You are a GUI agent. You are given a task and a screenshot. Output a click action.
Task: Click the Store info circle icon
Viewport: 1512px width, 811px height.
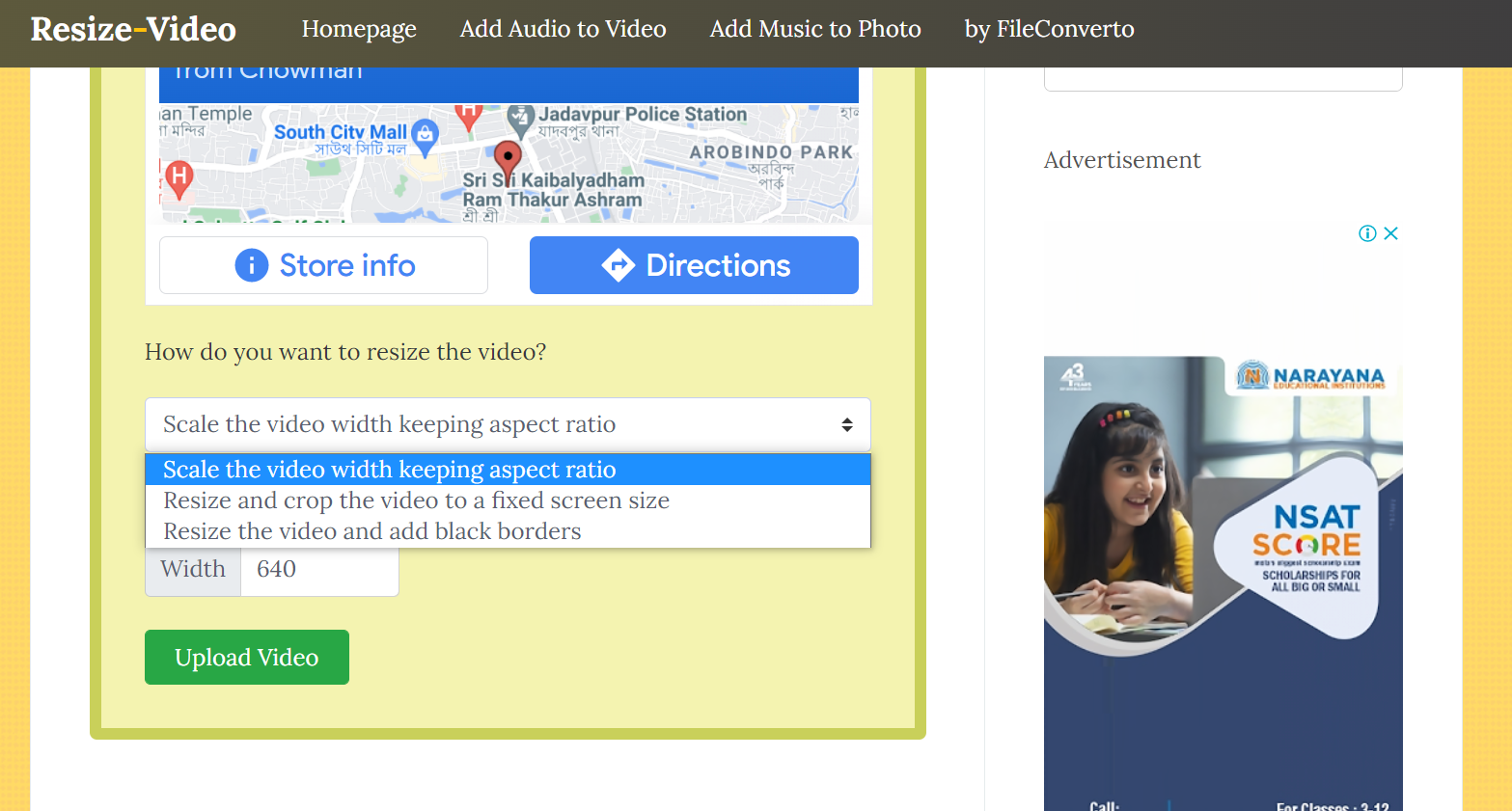(252, 265)
